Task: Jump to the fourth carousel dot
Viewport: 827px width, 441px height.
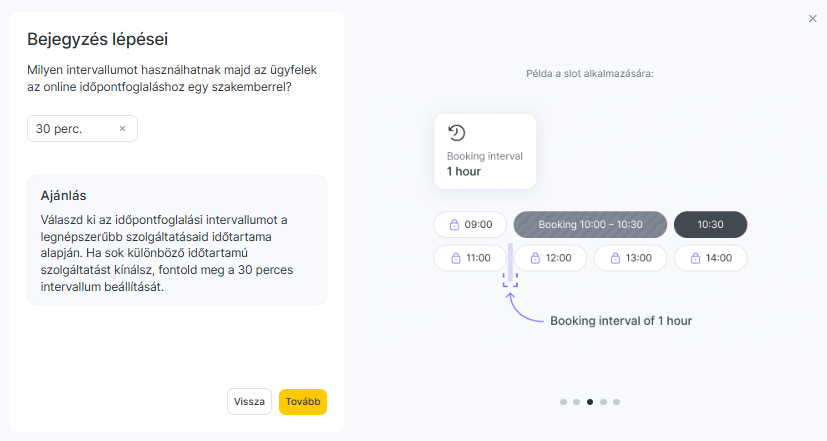Action: tap(603, 402)
